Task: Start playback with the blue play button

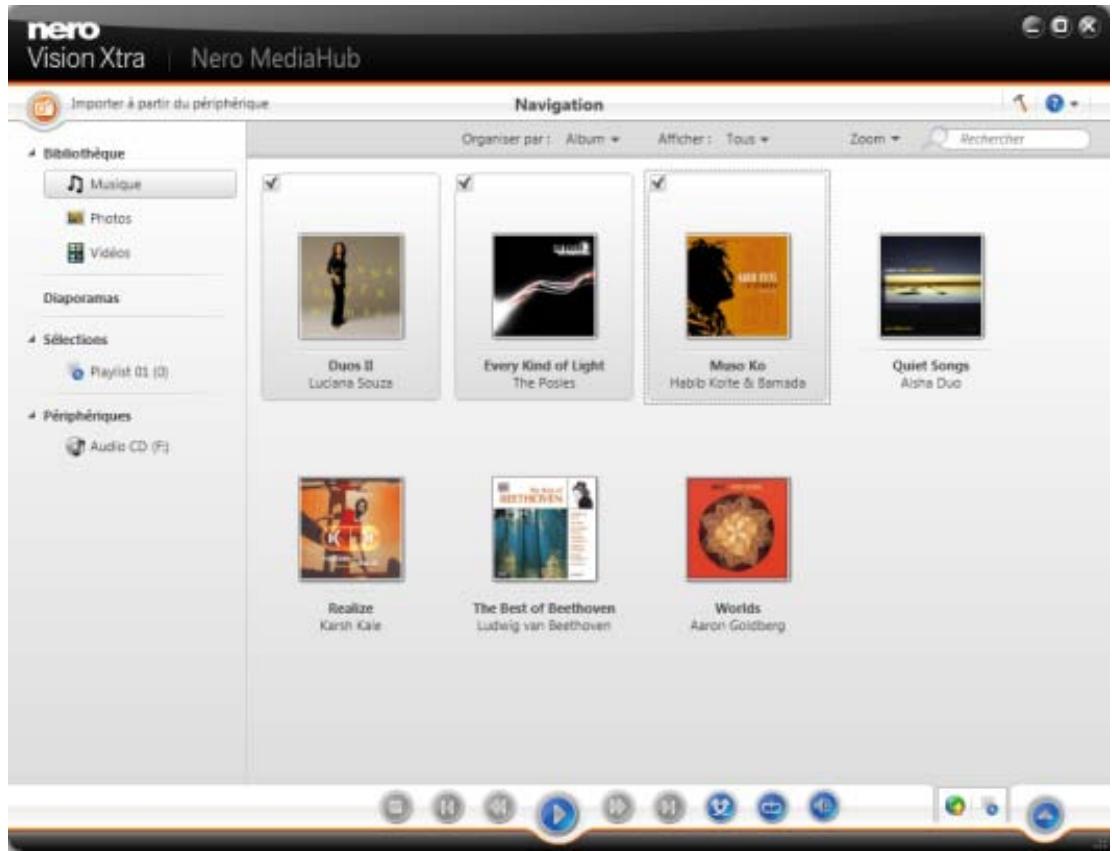Action: click(x=558, y=813)
